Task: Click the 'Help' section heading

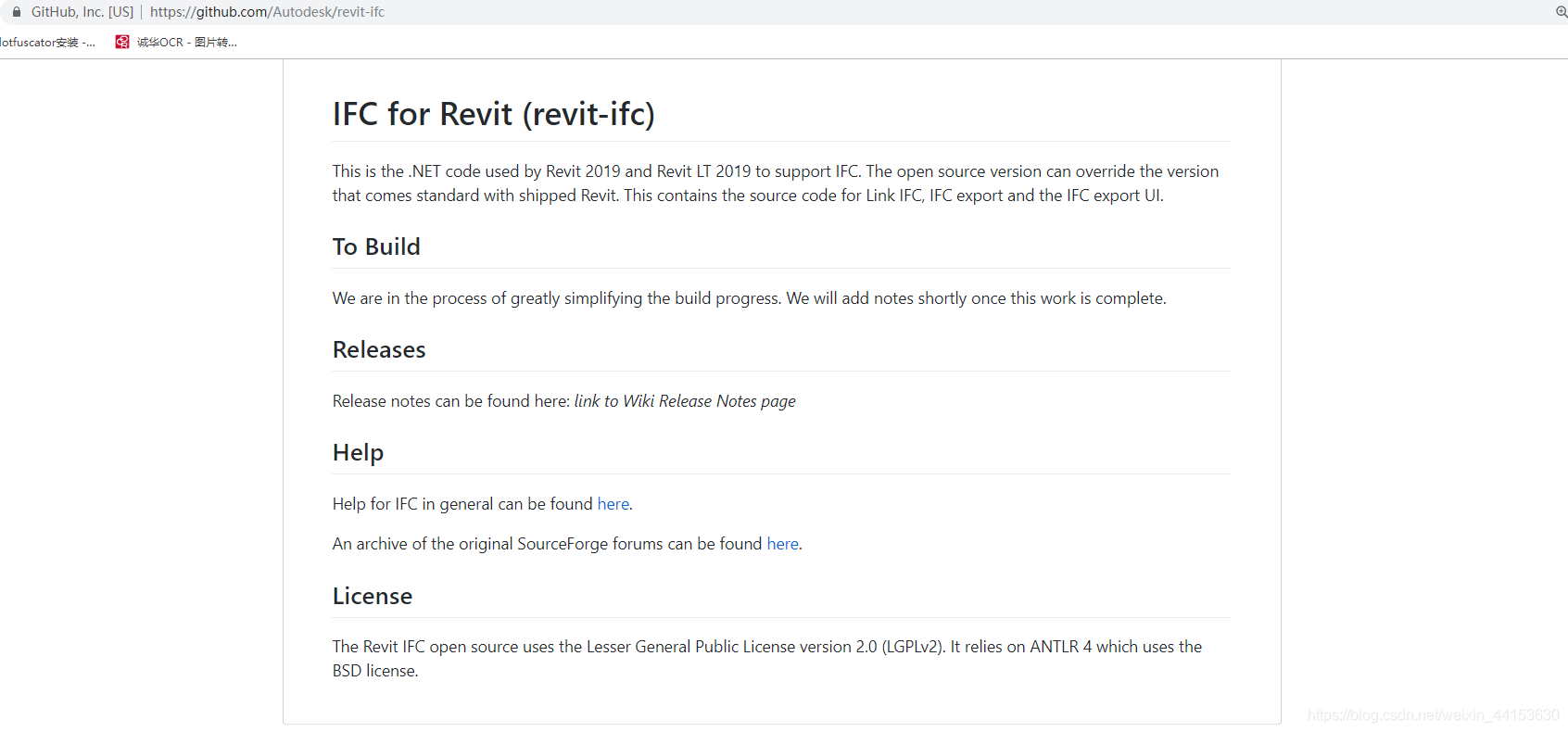Action: [358, 452]
